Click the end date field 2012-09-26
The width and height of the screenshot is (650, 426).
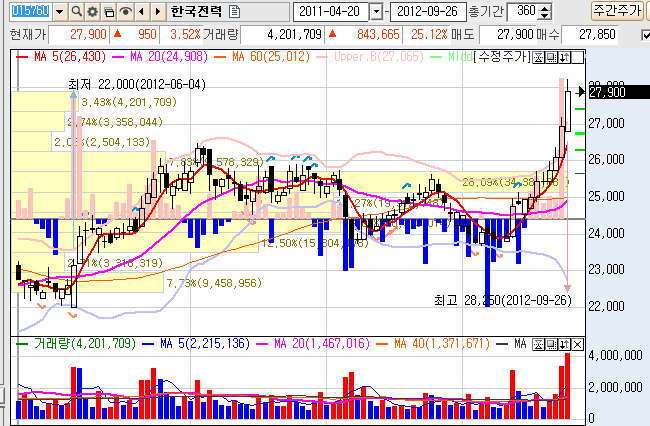pyautogui.click(x=428, y=12)
